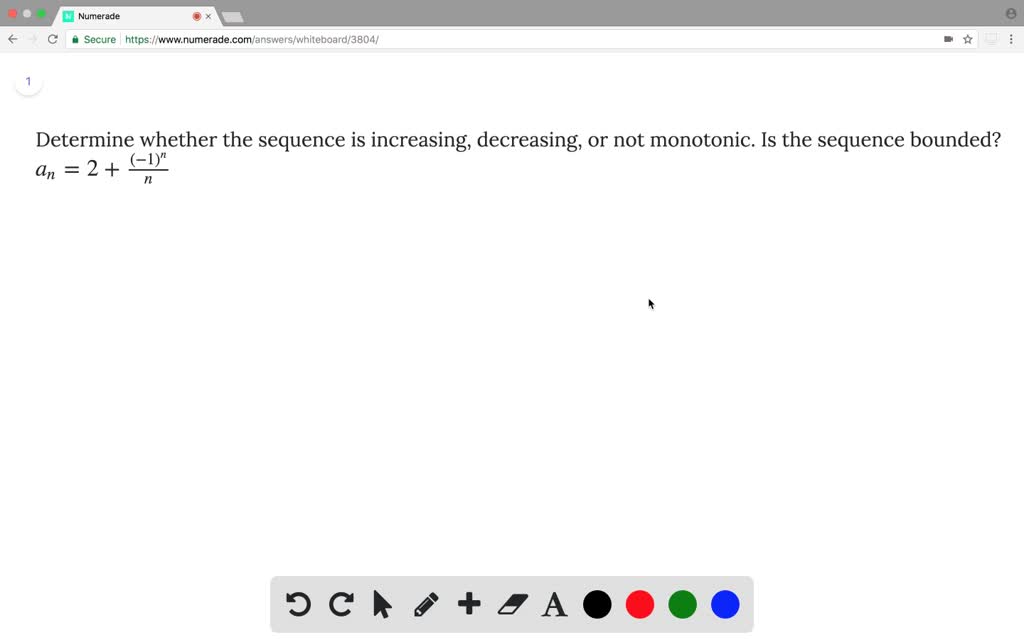Redo a whiteboard action
The width and height of the screenshot is (1024, 640).
pyautogui.click(x=341, y=604)
